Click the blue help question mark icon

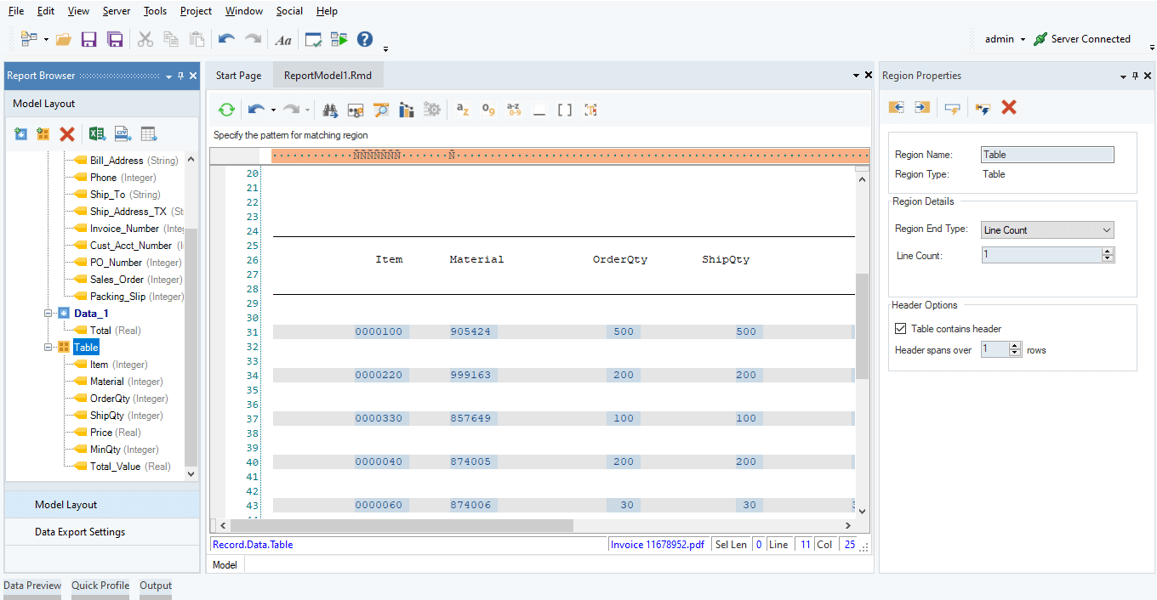365,40
